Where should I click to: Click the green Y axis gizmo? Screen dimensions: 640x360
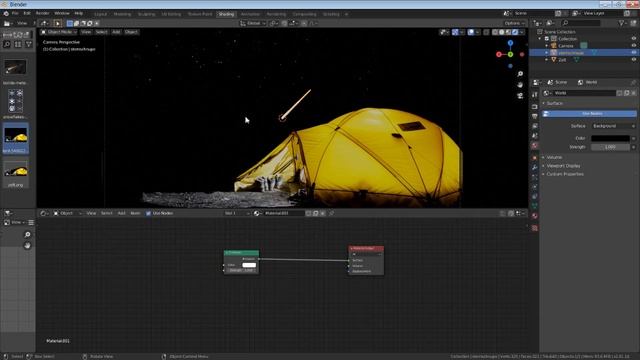coord(510,54)
